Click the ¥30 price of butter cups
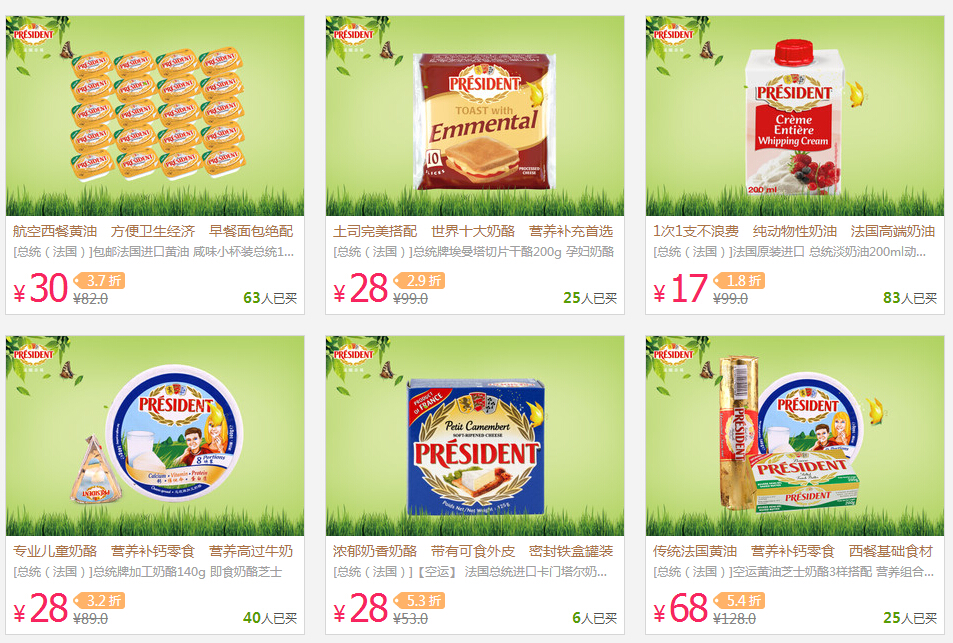 [x=41, y=288]
